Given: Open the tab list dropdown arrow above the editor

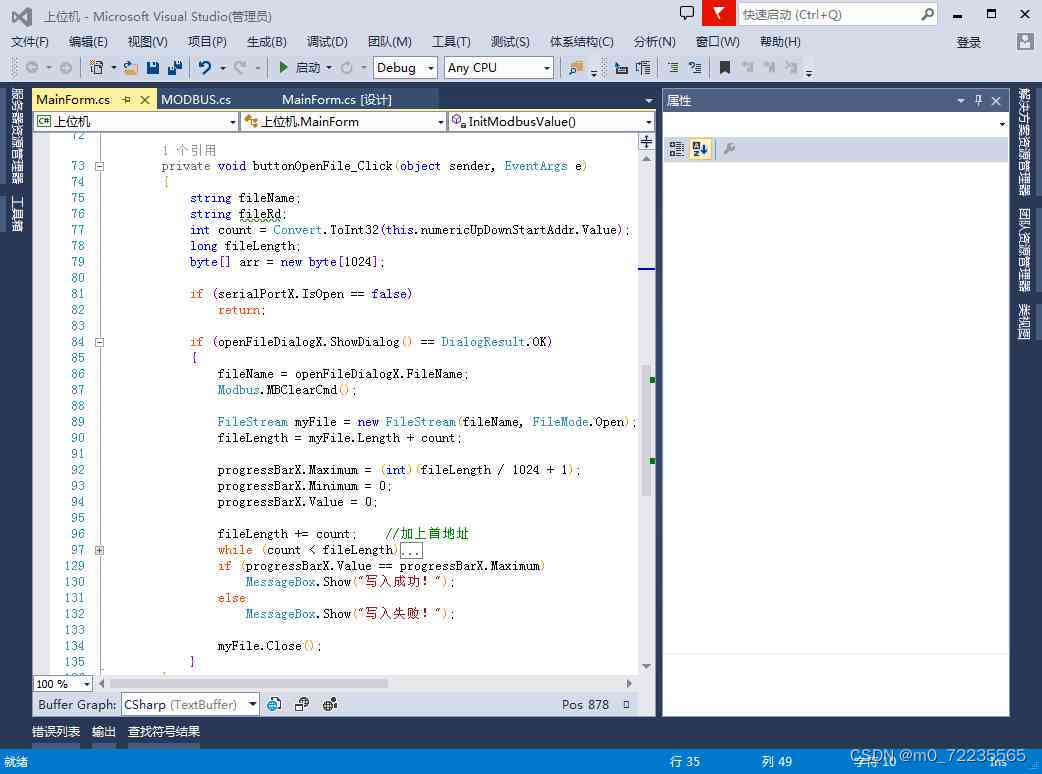Looking at the screenshot, I should tap(649, 100).
